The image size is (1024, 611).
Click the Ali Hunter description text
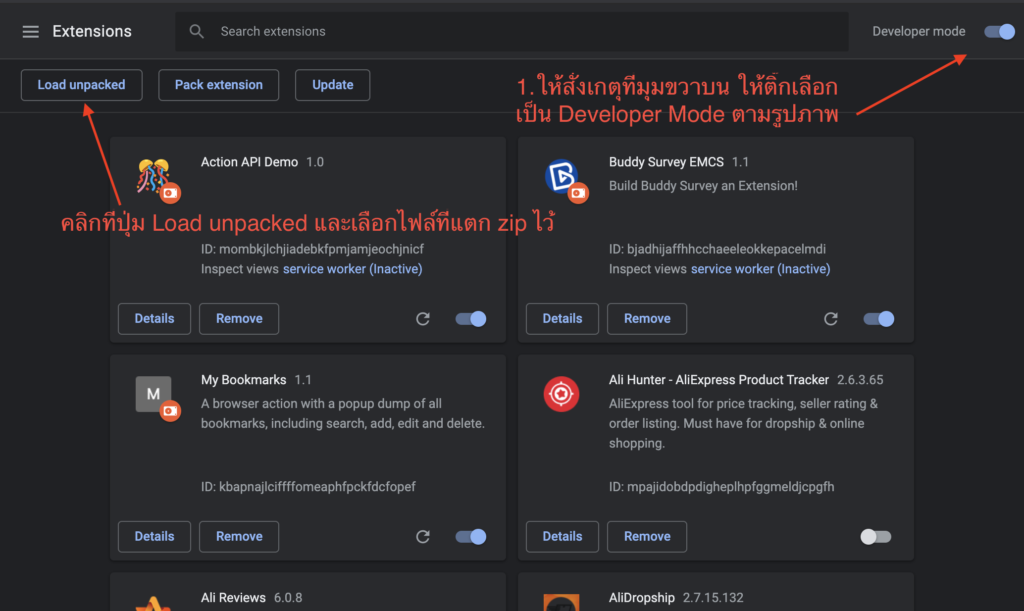pos(743,423)
